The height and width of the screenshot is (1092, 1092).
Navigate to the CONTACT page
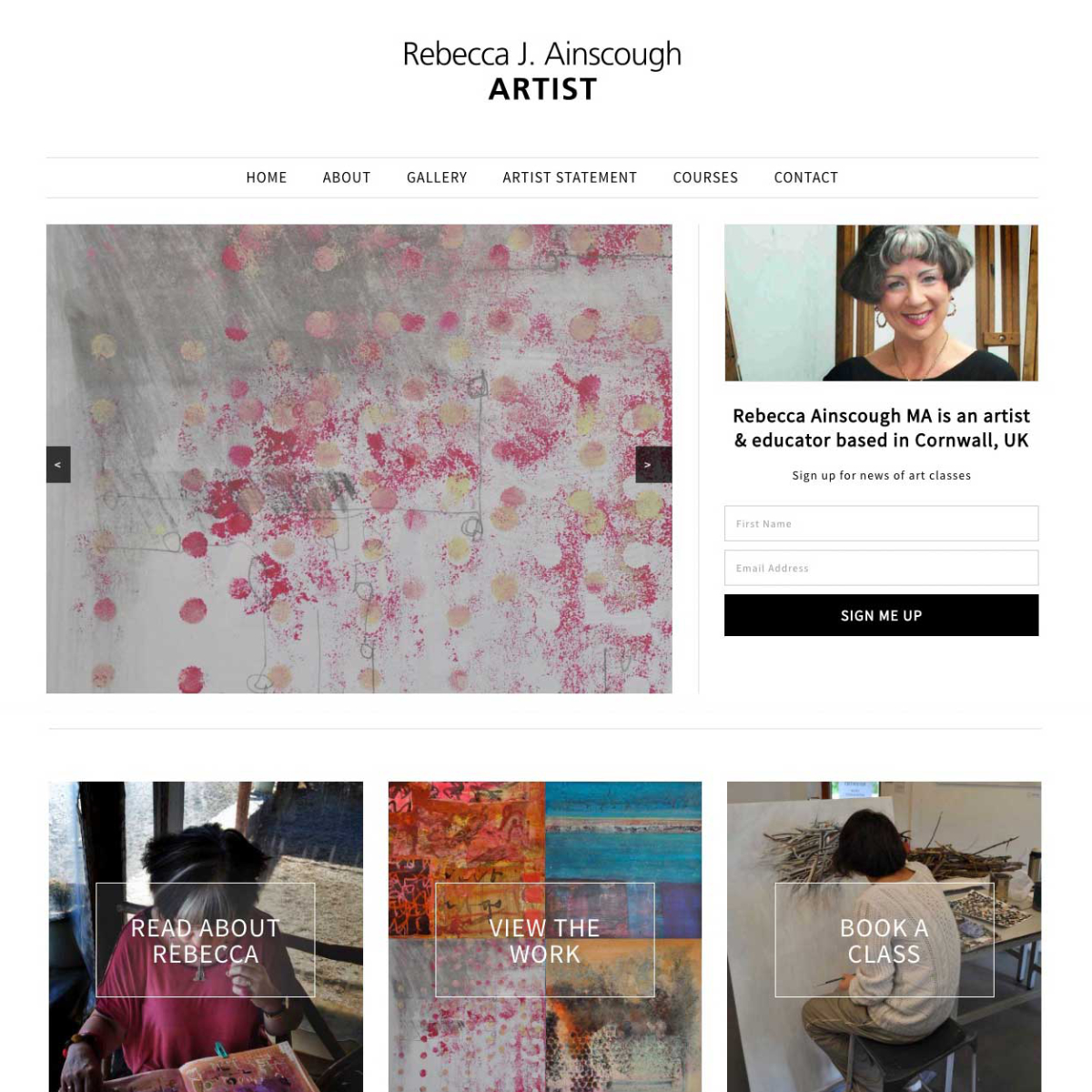(806, 177)
